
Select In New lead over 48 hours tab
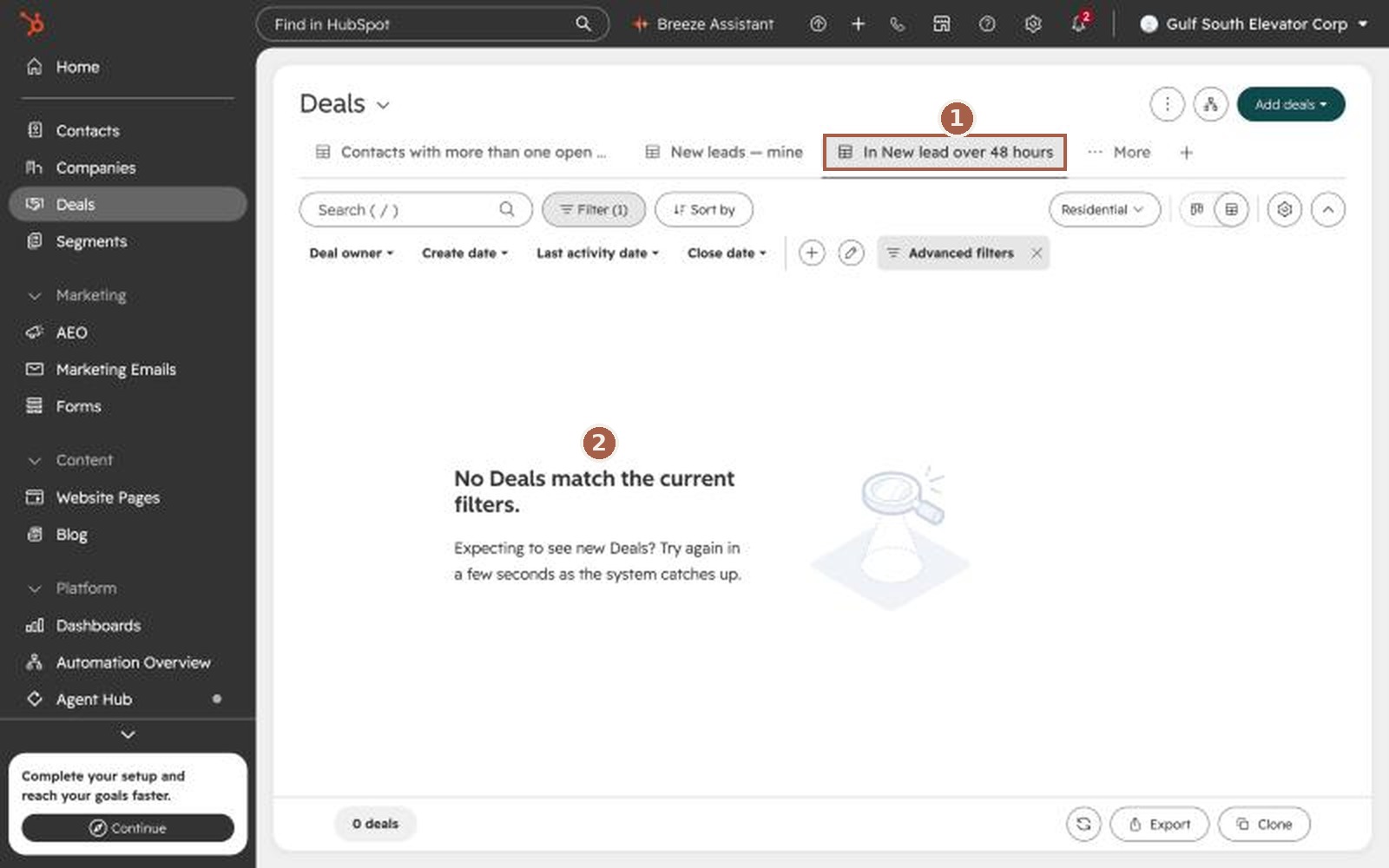click(x=945, y=153)
